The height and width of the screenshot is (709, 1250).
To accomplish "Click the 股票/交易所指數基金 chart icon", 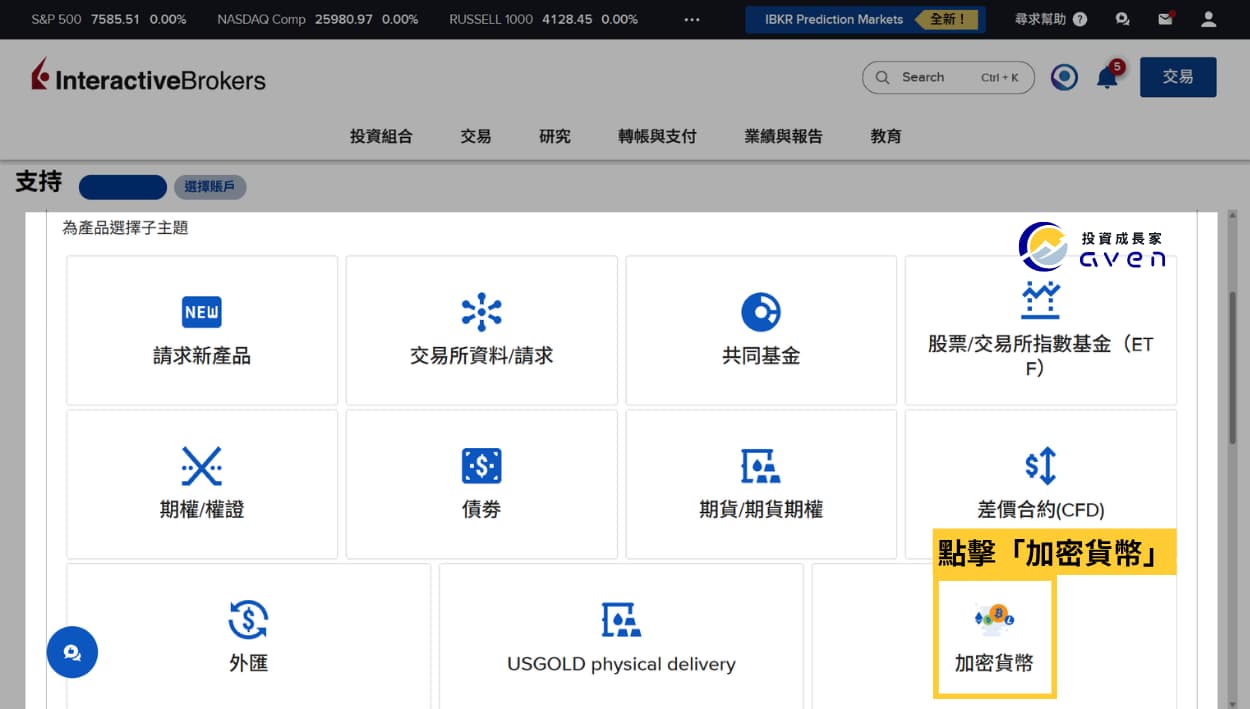I will [x=1040, y=300].
